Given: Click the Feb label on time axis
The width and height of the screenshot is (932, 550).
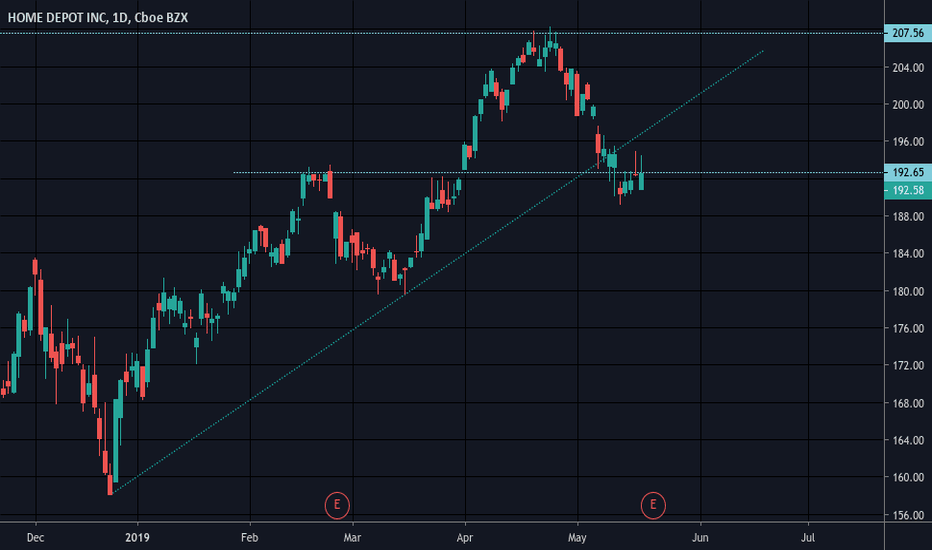Looking at the screenshot, I should (x=250, y=538).
